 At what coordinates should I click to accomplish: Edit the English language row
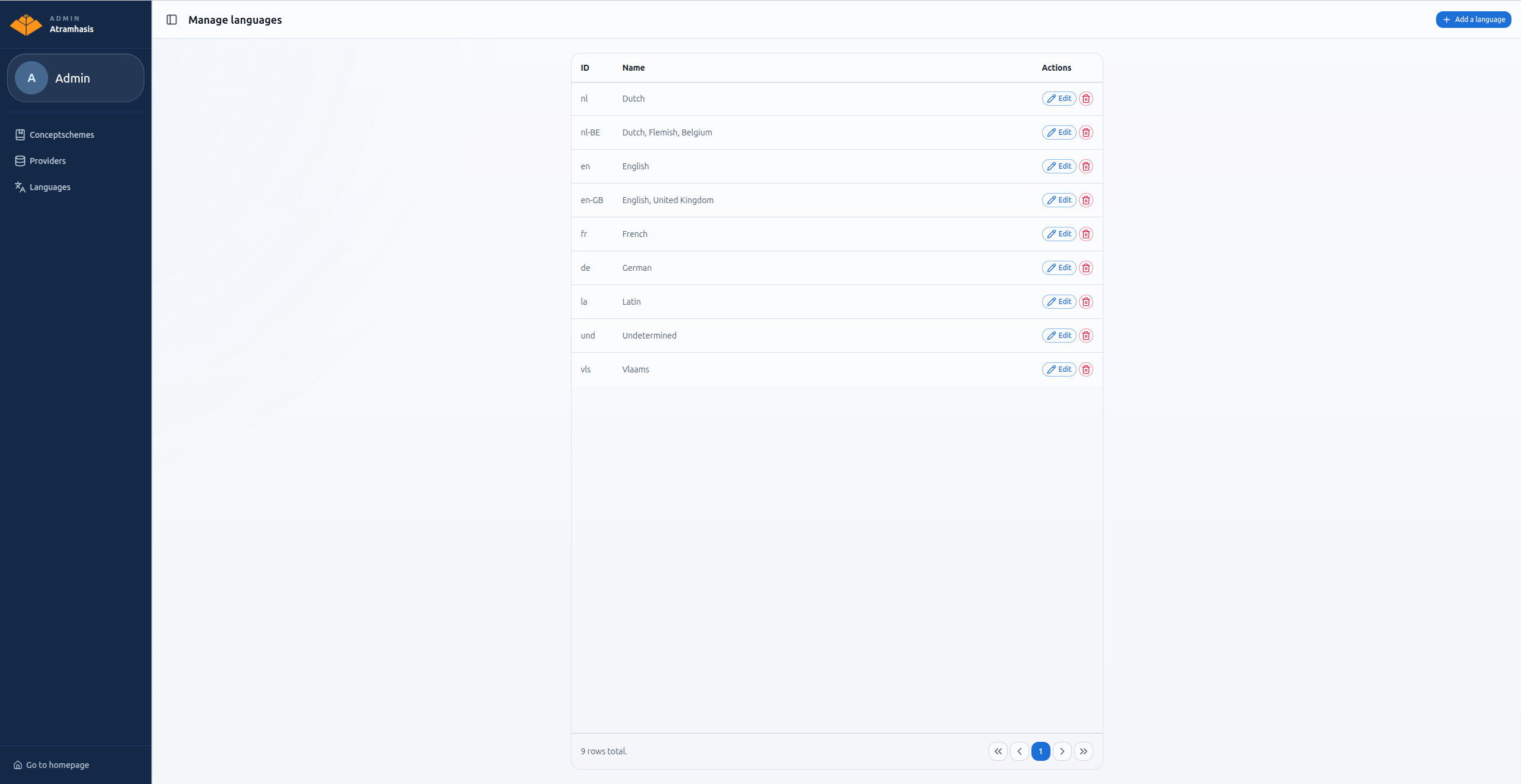pyautogui.click(x=1059, y=166)
